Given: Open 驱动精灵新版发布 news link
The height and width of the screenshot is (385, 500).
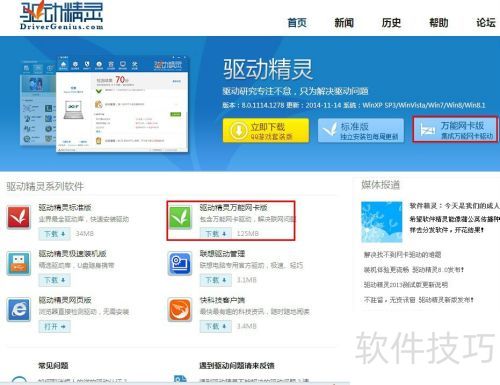Looking at the screenshot, I should (418, 300).
